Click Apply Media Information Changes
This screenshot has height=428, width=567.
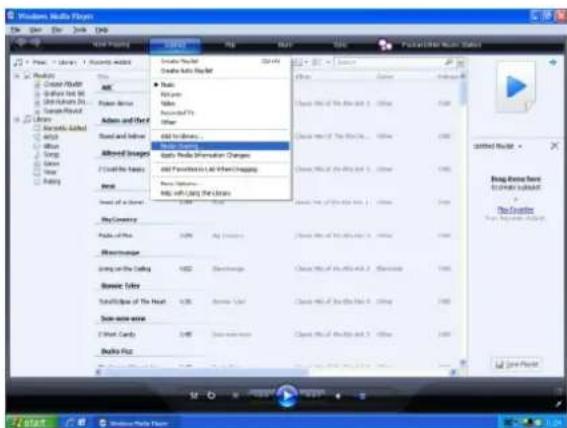205,155
